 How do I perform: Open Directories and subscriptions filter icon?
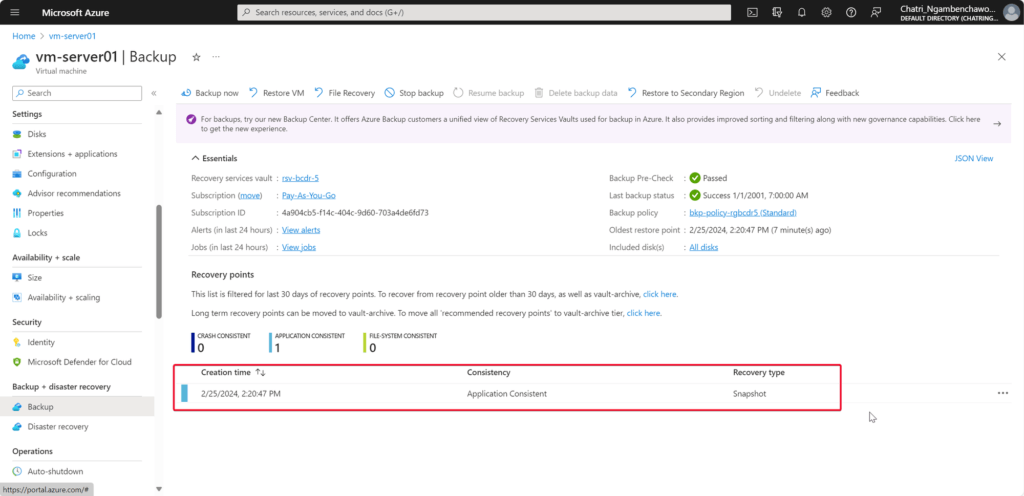(777, 12)
